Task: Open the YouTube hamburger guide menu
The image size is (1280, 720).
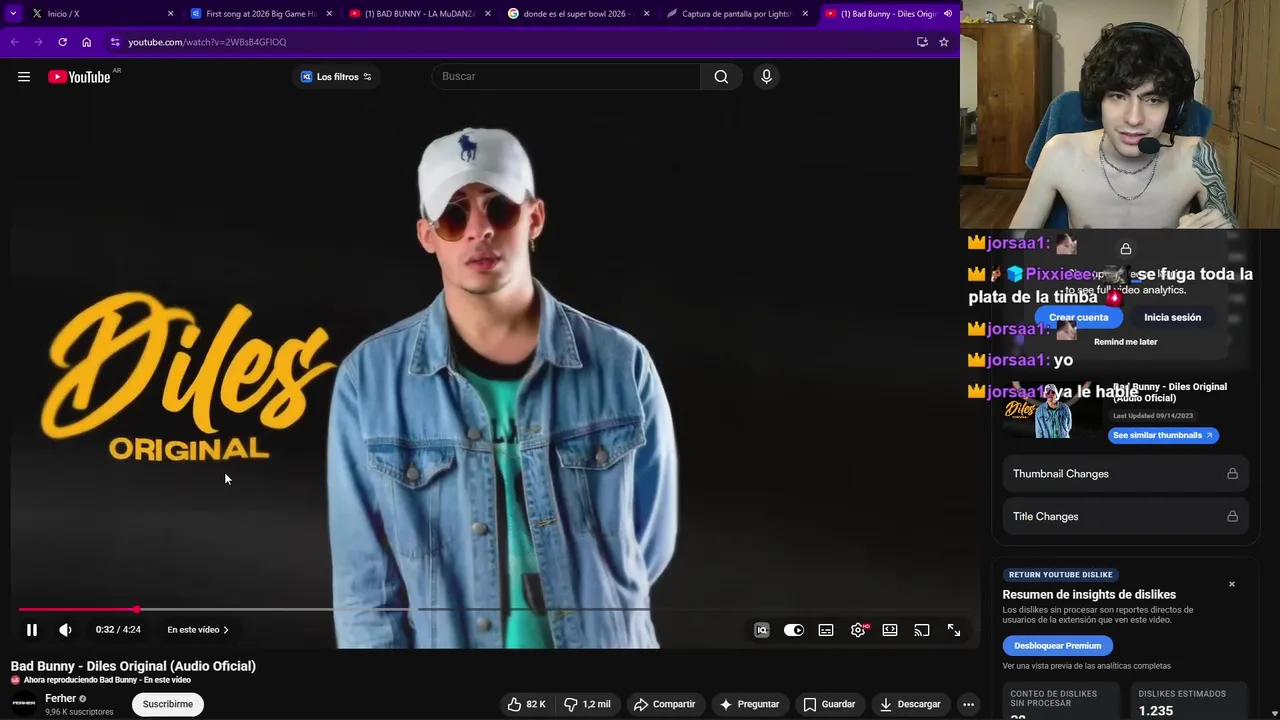Action: click(x=24, y=77)
